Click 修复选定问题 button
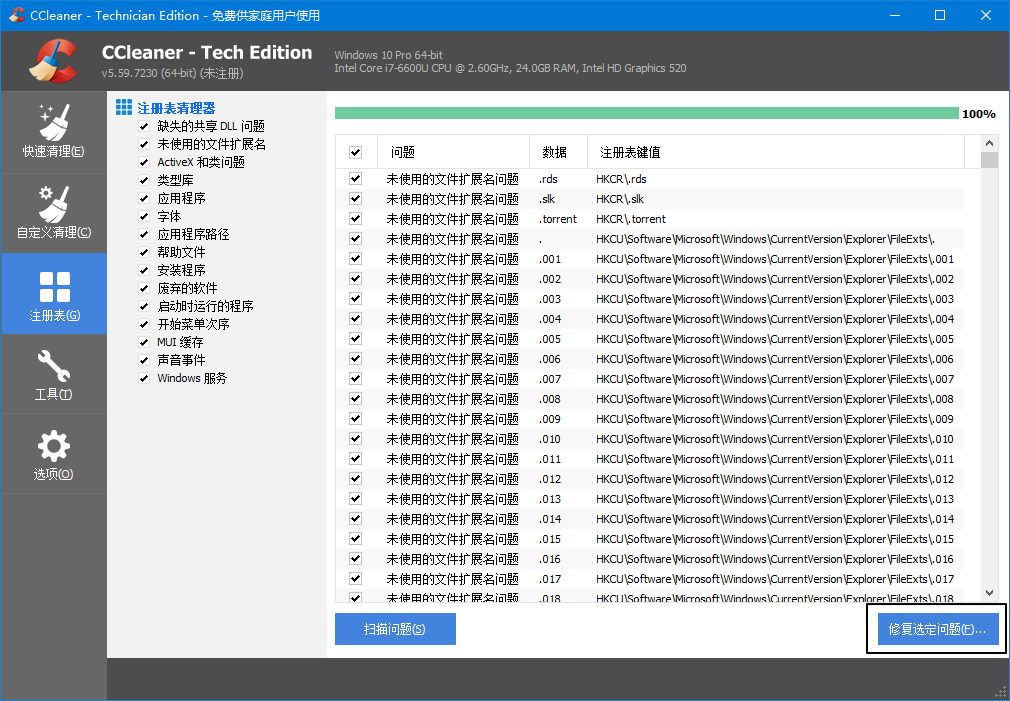This screenshot has height=701, width=1010. [937, 629]
